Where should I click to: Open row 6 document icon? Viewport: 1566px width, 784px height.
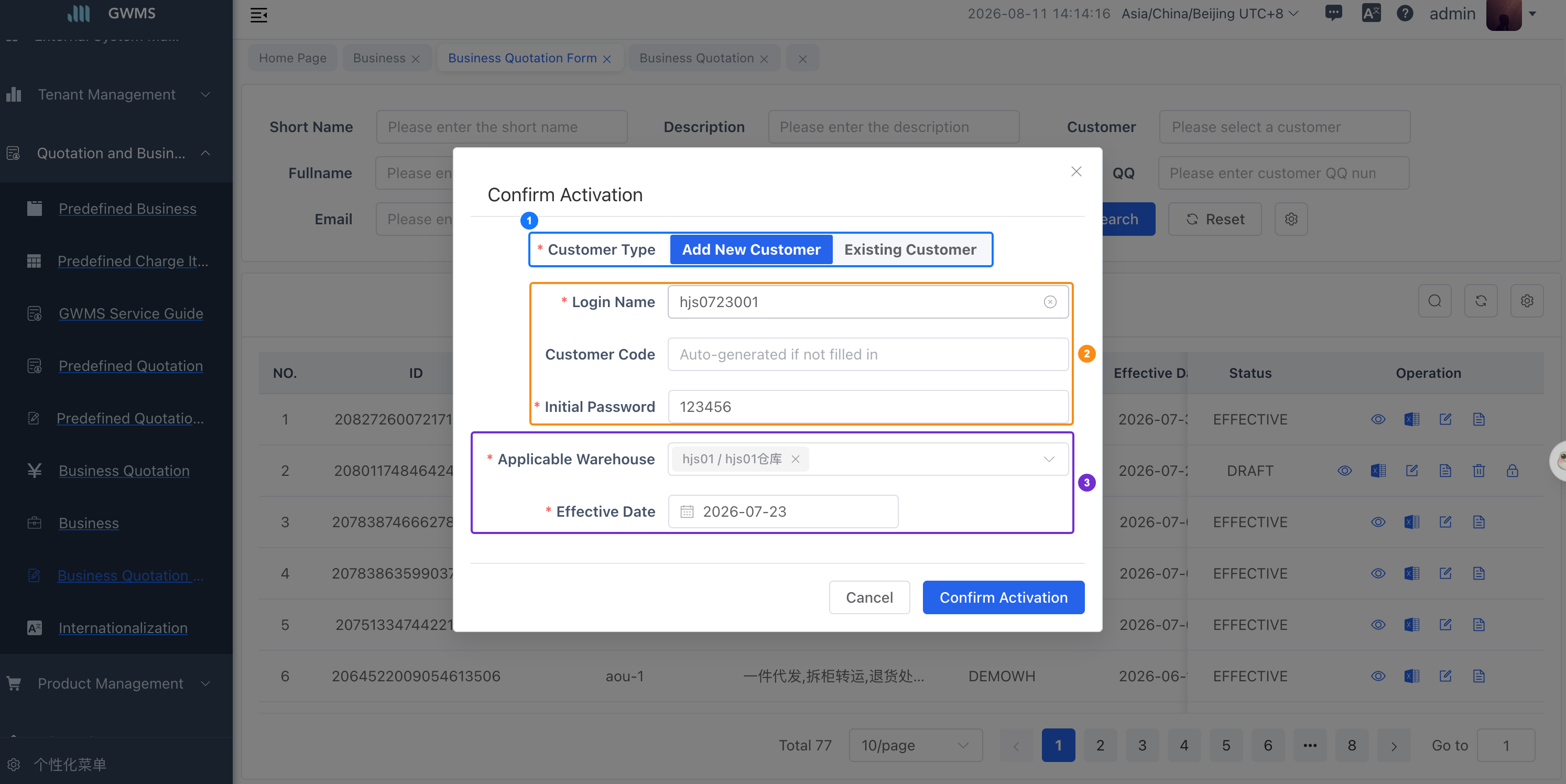[x=1479, y=676]
